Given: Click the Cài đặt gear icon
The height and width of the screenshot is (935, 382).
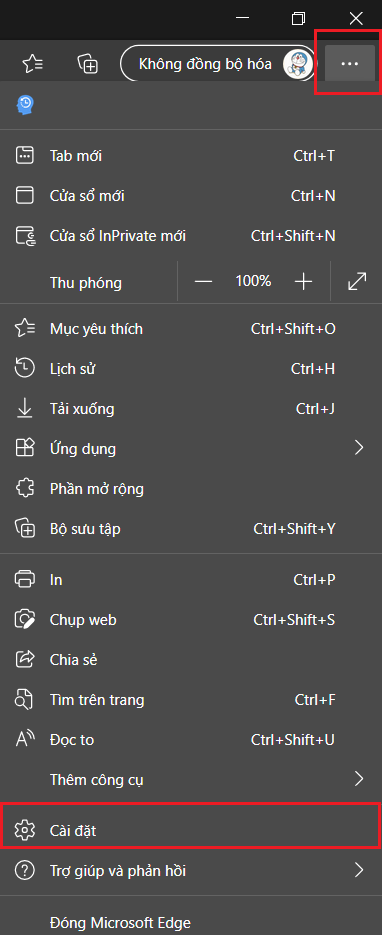Looking at the screenshot, I should [x=25, y=829].
